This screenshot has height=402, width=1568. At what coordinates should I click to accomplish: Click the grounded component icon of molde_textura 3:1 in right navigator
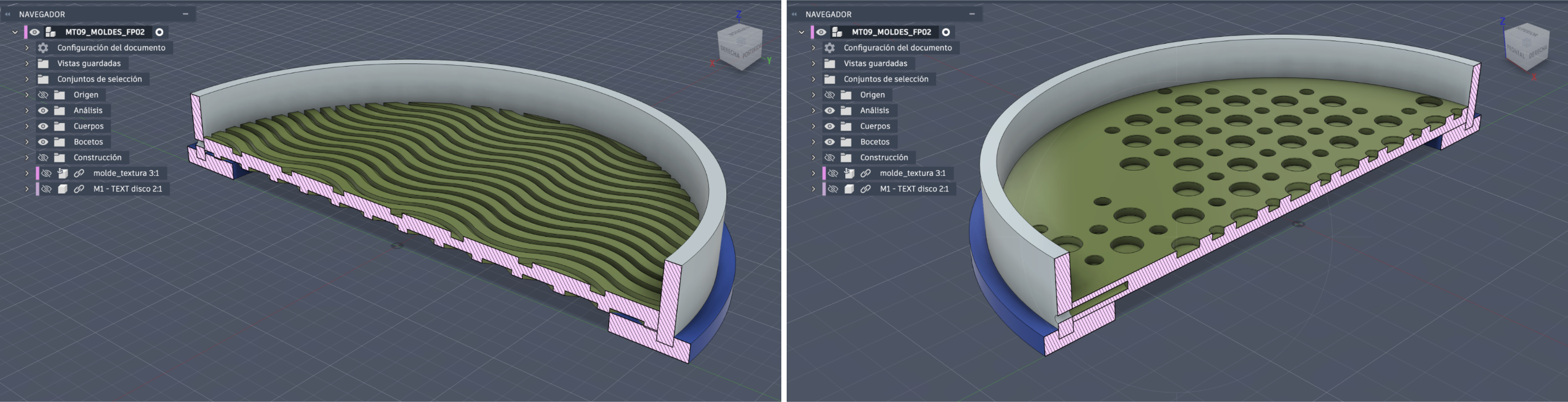click(849, 173)
